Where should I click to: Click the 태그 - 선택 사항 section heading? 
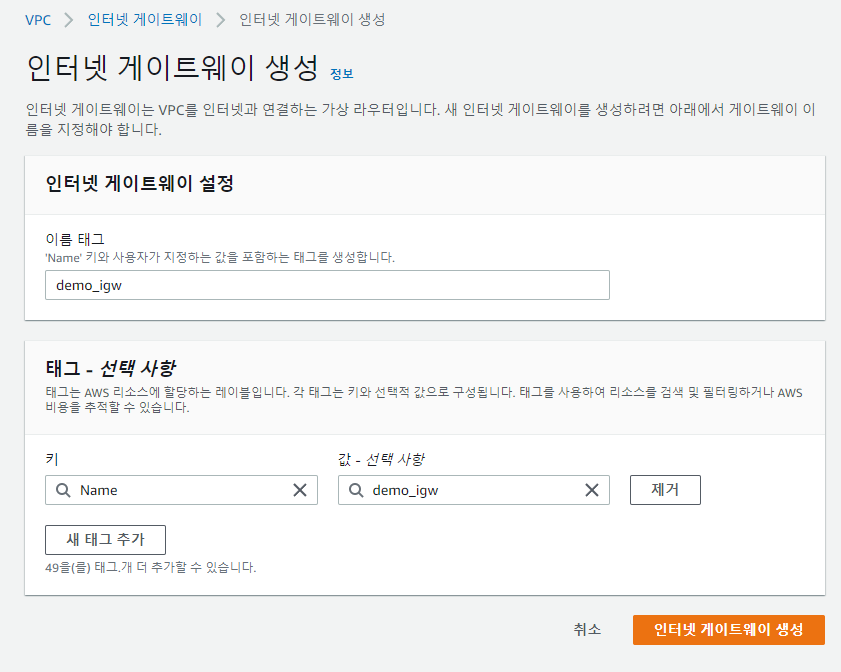[x=110, y=368]
